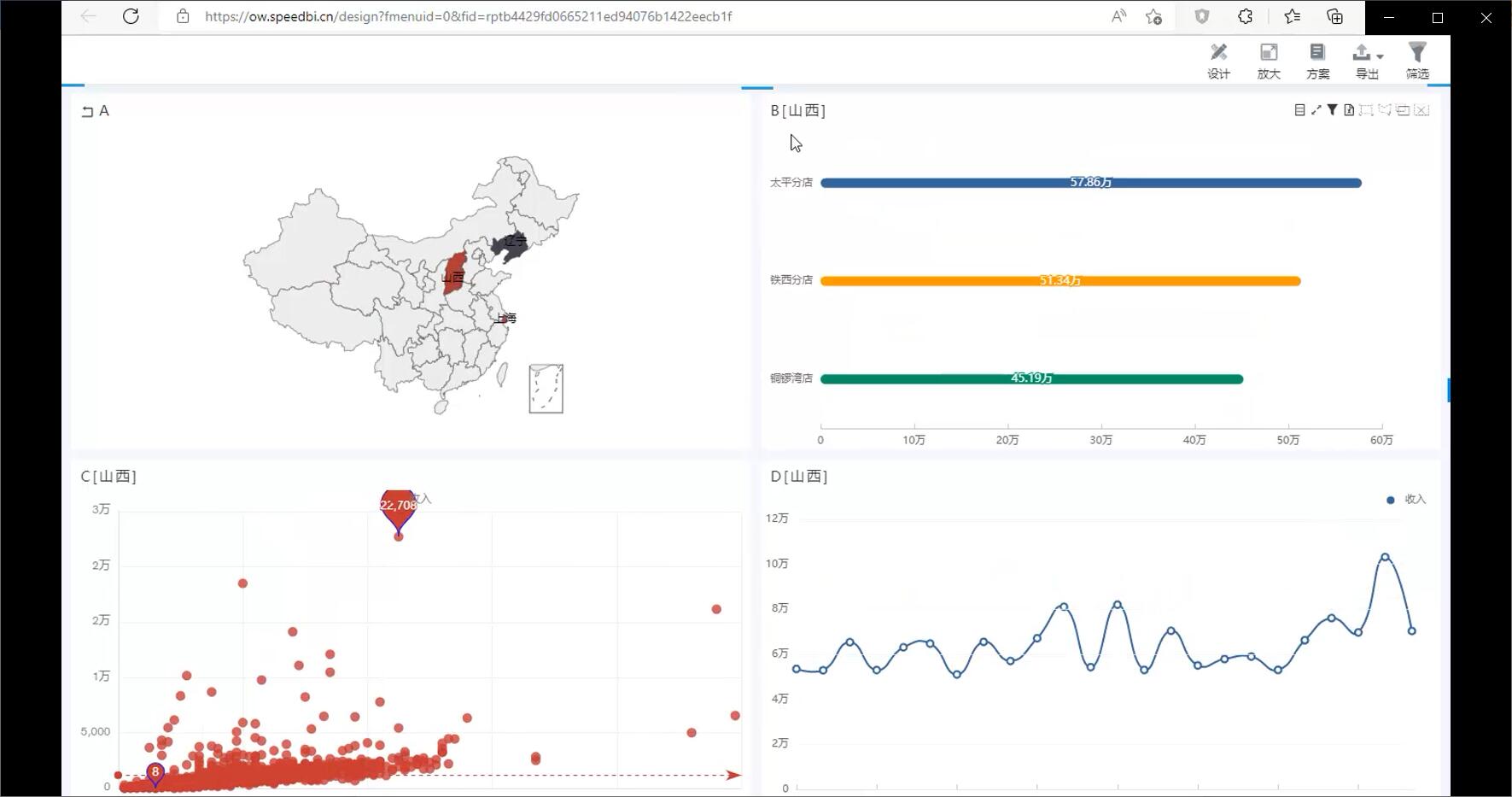Click the drill-back arrow next to A

point(87,111)
